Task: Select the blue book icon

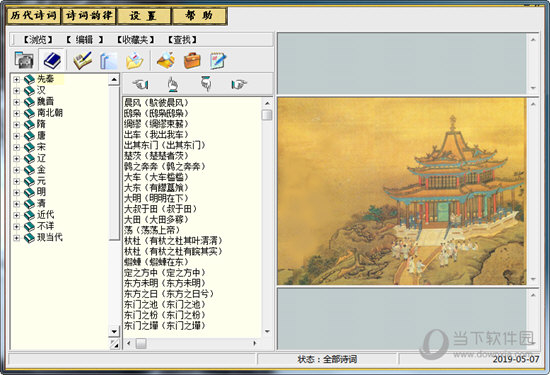Action: tap(52, 60)
